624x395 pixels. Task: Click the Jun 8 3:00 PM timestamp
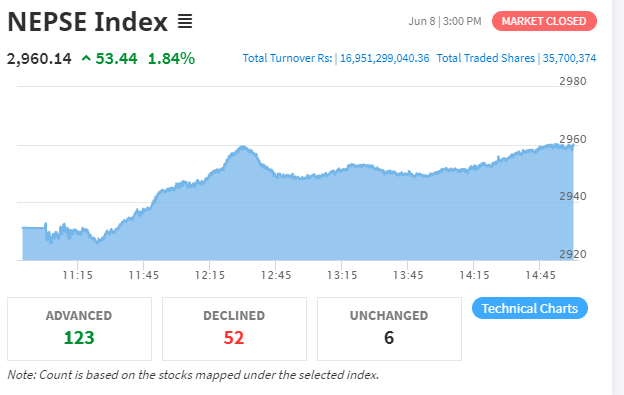click(445, 21)
